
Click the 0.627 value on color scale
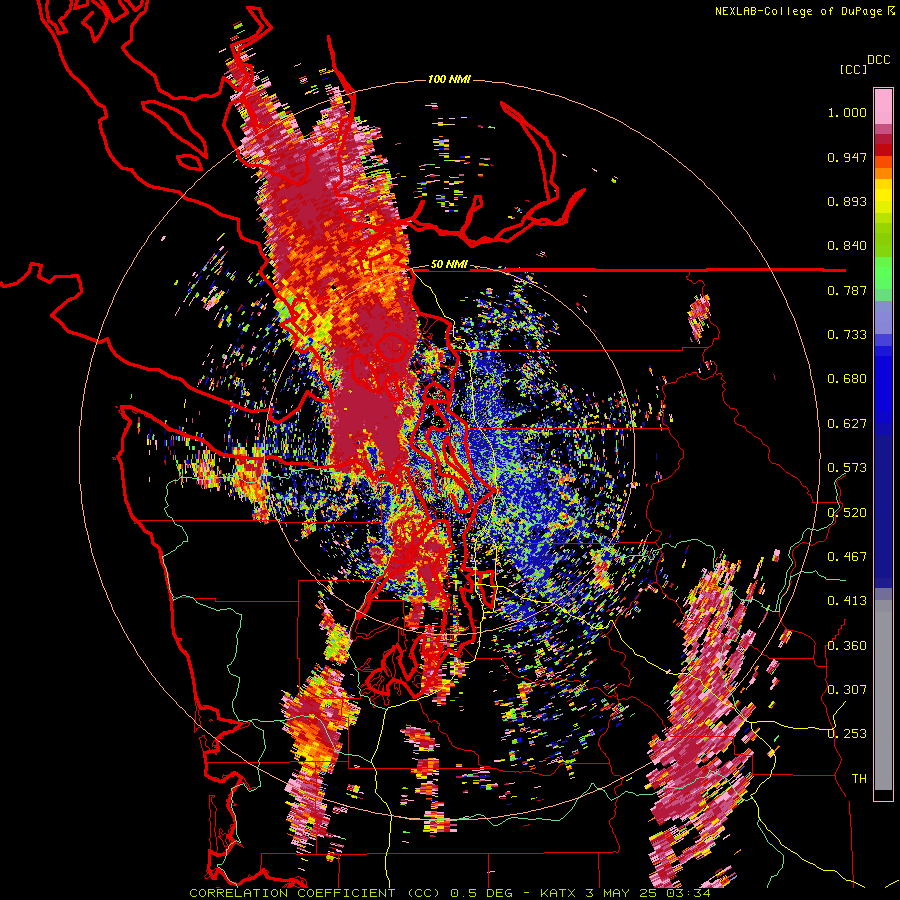847,424
